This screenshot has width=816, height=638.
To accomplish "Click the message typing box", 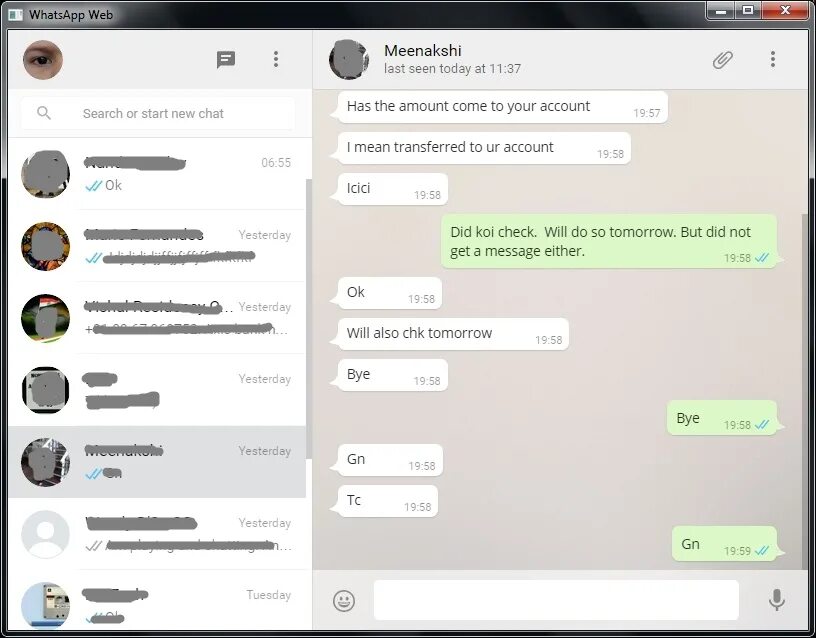I will tap(556, 600).
